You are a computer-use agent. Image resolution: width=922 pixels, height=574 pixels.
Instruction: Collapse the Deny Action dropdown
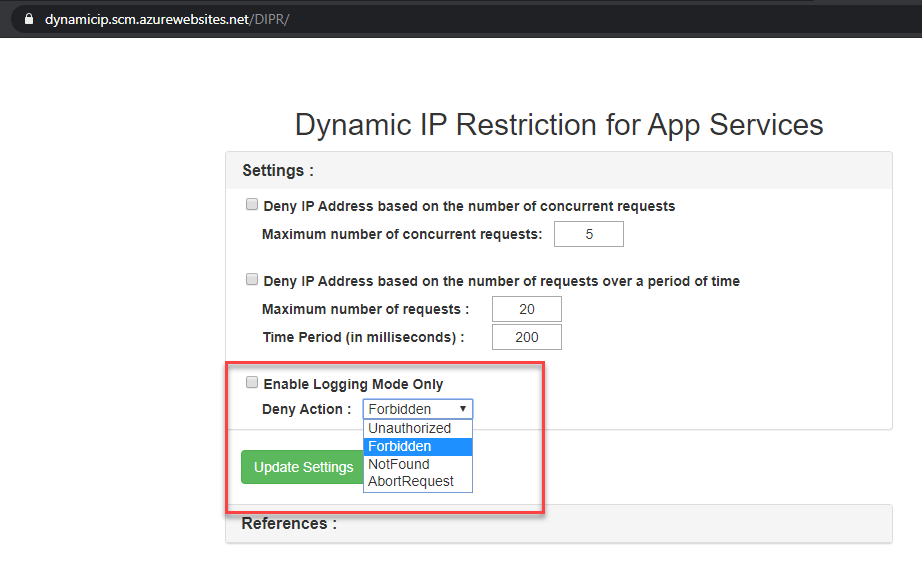[x=417, y=409]
